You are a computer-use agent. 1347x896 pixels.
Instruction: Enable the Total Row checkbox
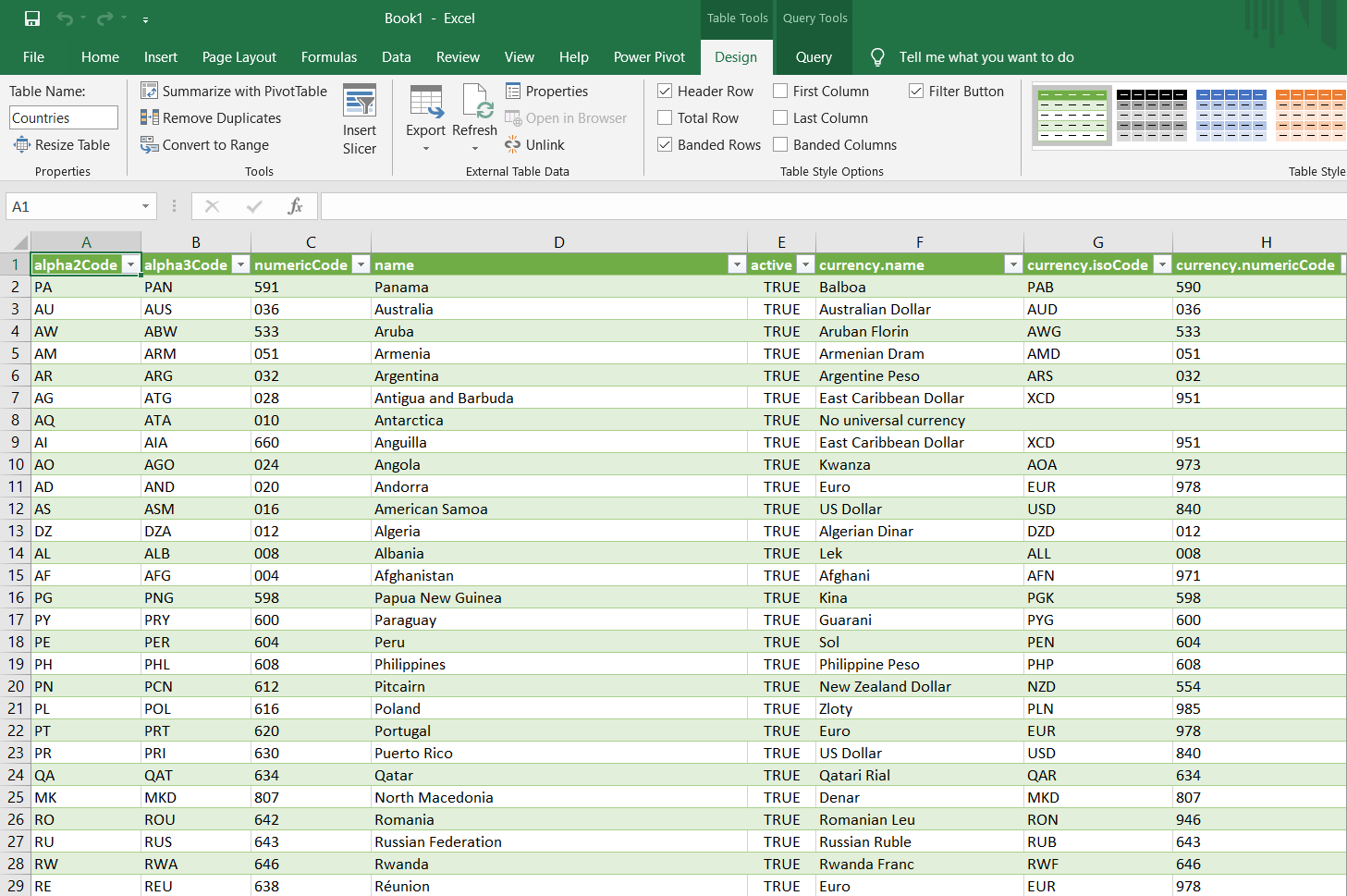(665, 117)
